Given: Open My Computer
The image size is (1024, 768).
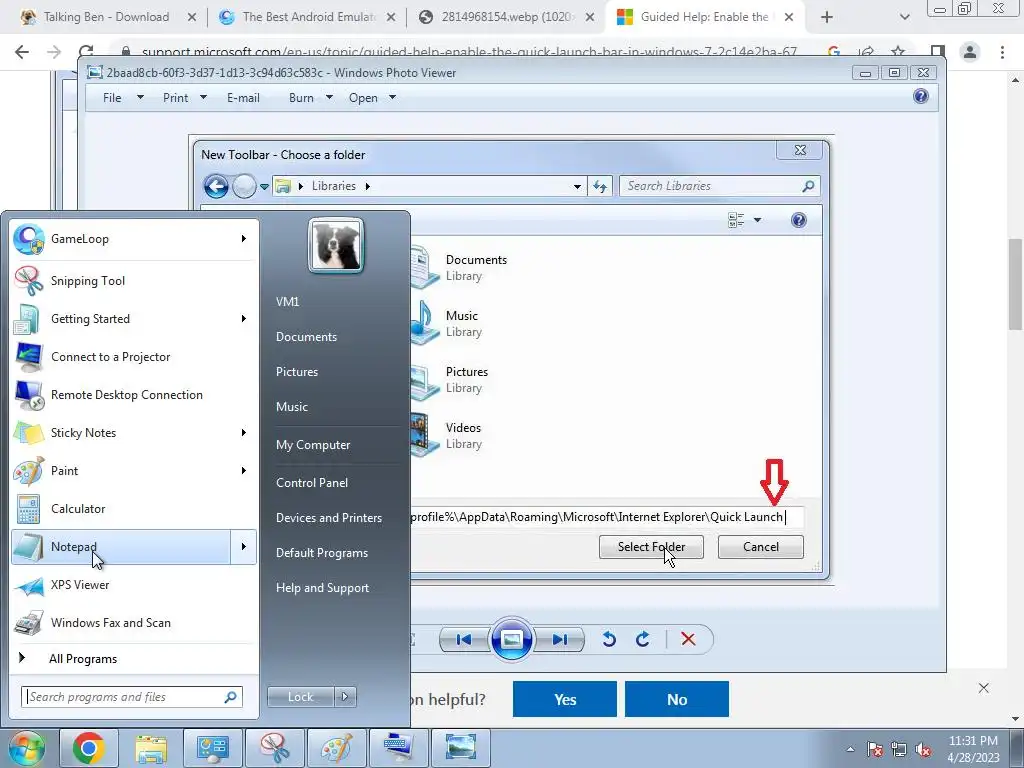Looking at the screenshot, I should [x=313, y=445].
